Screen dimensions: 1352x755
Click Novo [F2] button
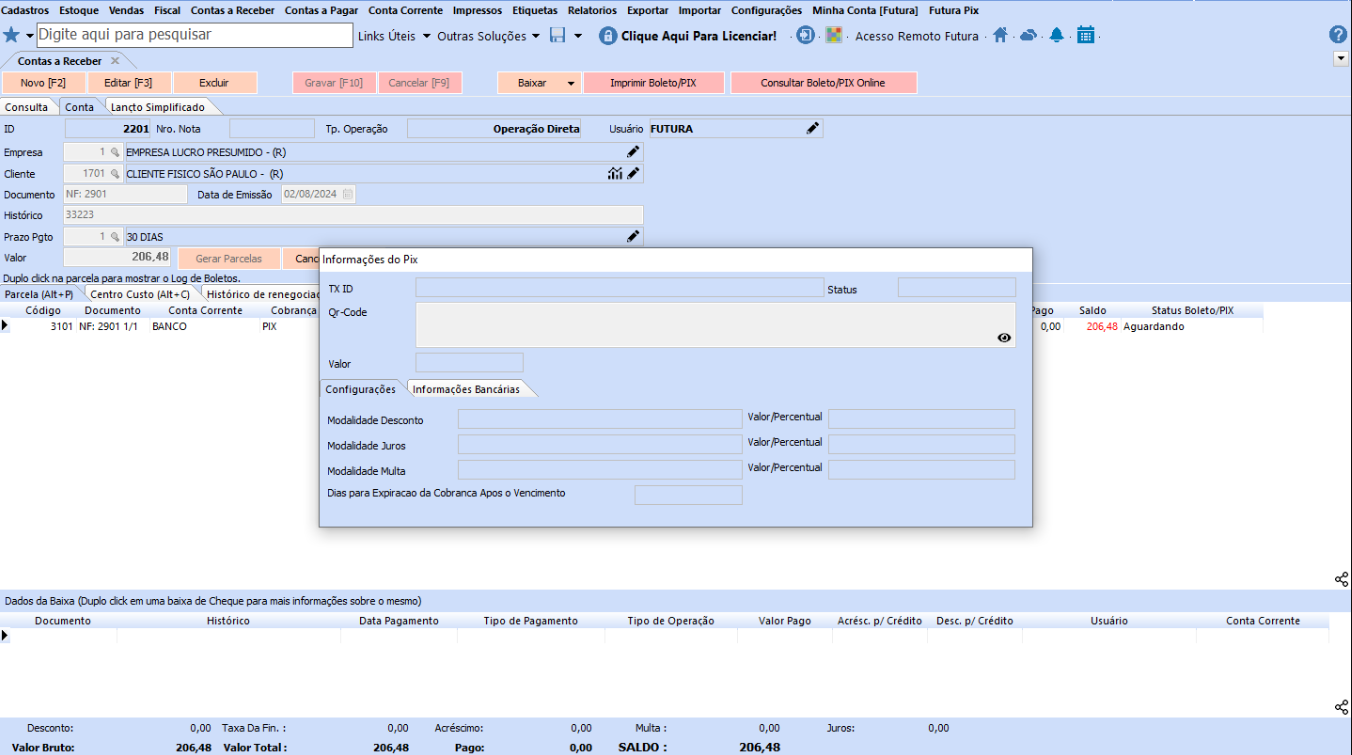[x=43, y=83]
